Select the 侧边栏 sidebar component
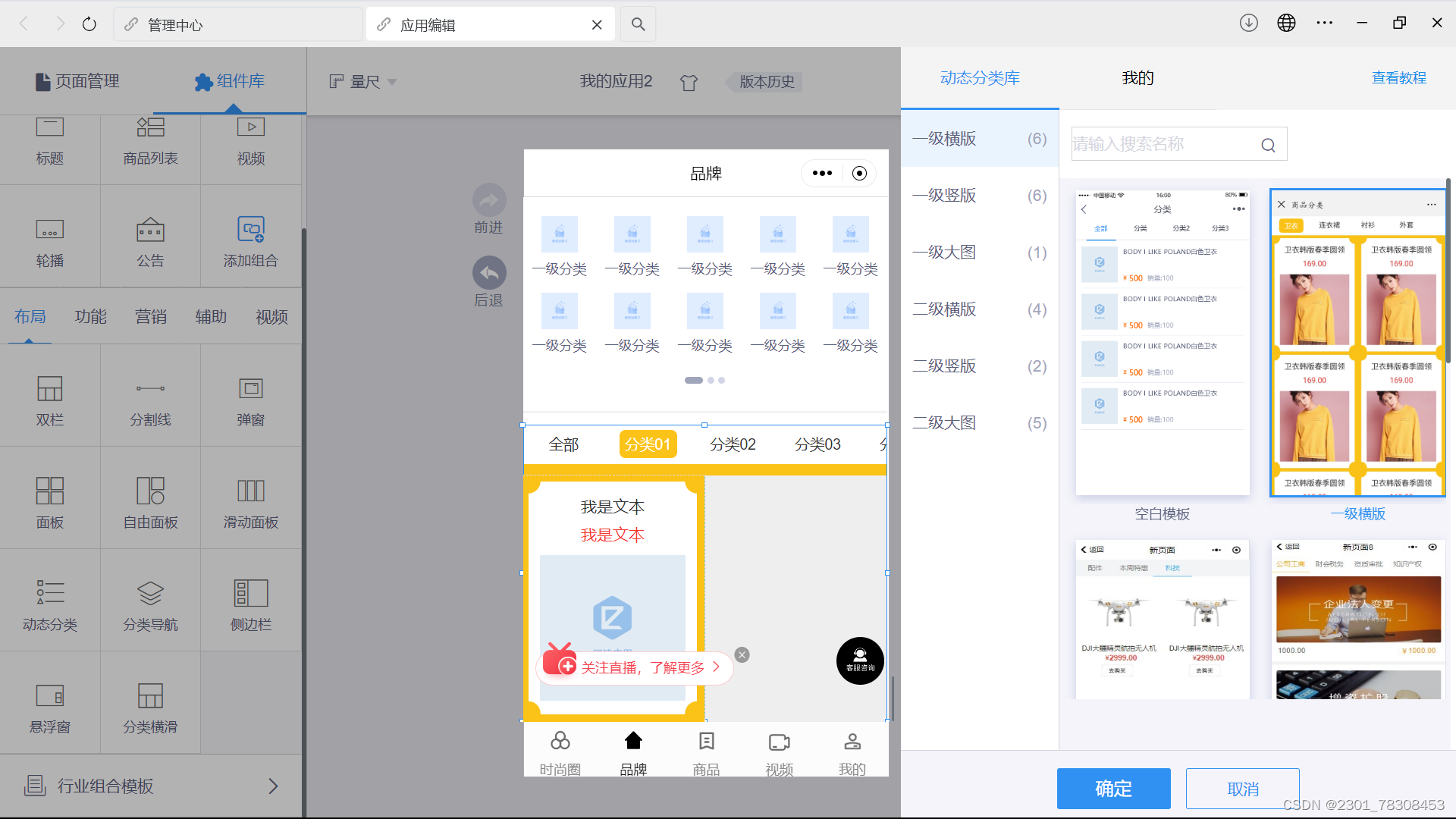This screenshot has width=1456, height=819. tap(251, 593)
